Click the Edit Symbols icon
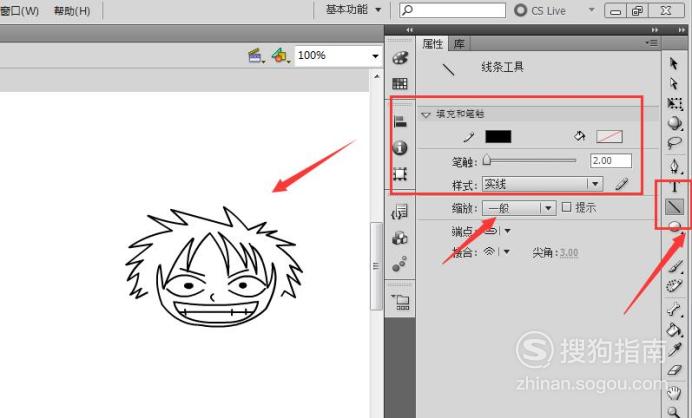 [x=280, y=56]
